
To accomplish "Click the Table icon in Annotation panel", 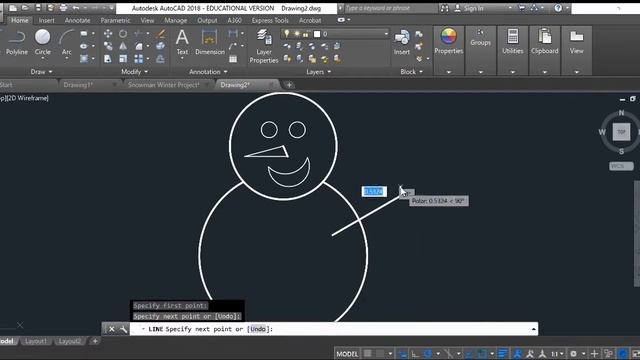I will pyautogui.click(x=233, y=59).
